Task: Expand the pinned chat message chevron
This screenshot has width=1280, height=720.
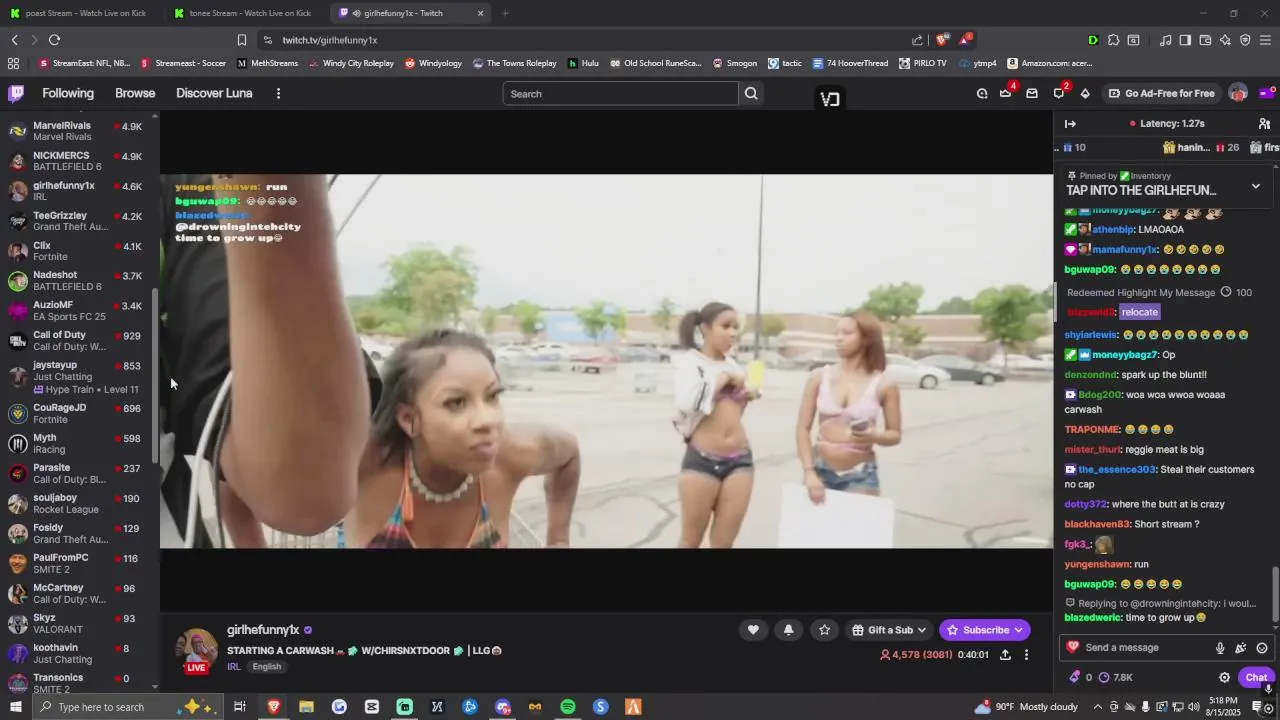Action: [1256, 186]
